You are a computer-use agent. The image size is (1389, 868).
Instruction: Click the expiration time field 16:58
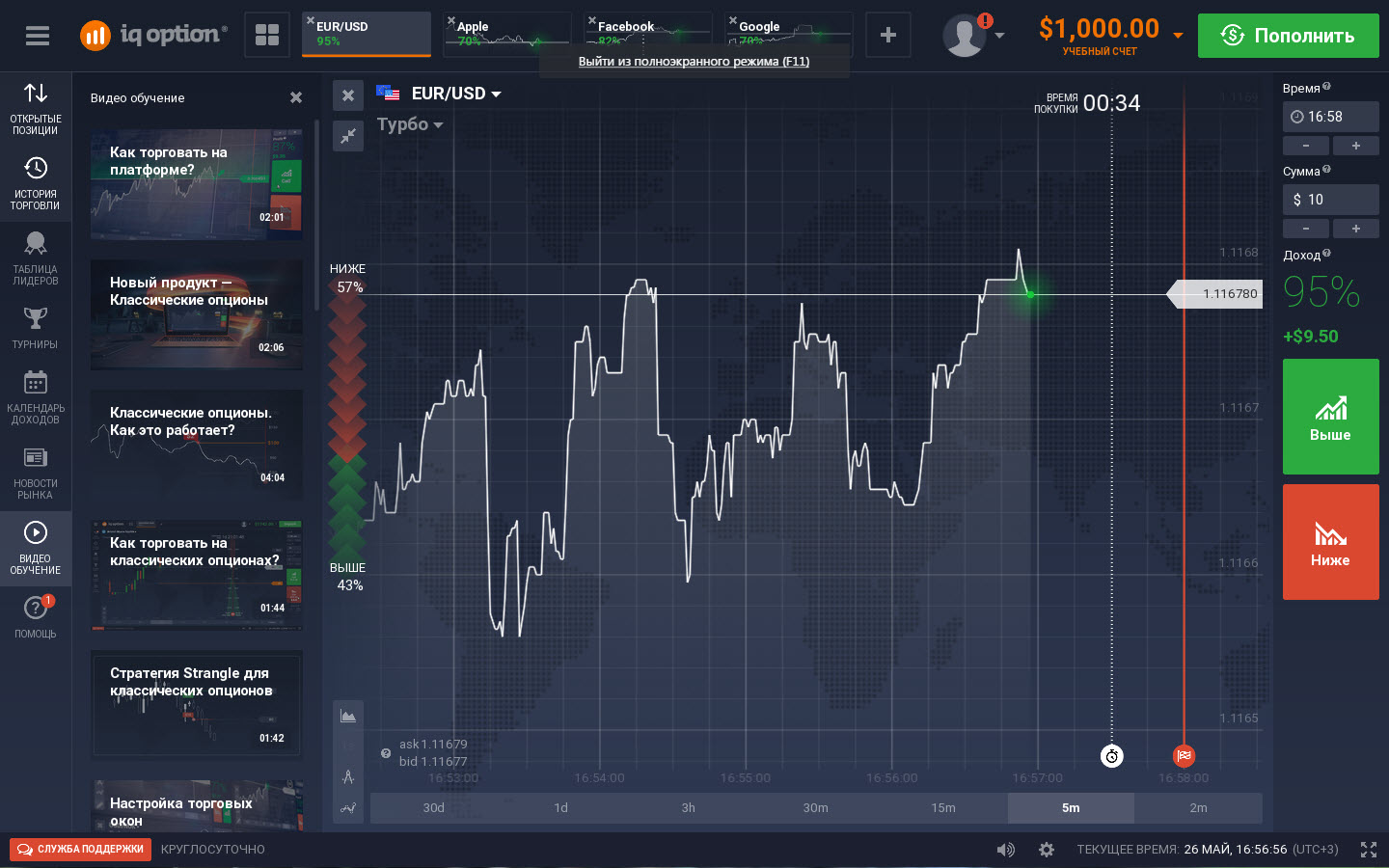pyautogui.click(x=1331, y=117)
